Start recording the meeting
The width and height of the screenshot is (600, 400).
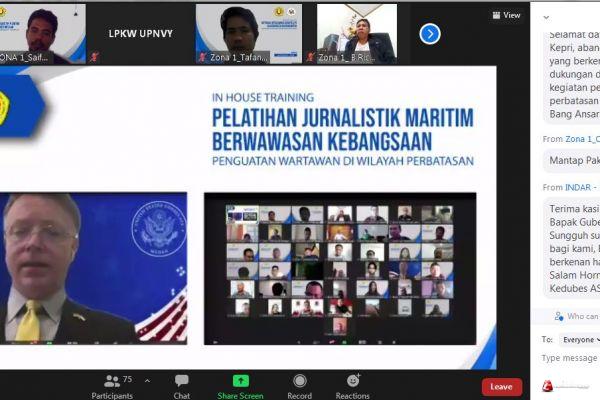(300, 385)
